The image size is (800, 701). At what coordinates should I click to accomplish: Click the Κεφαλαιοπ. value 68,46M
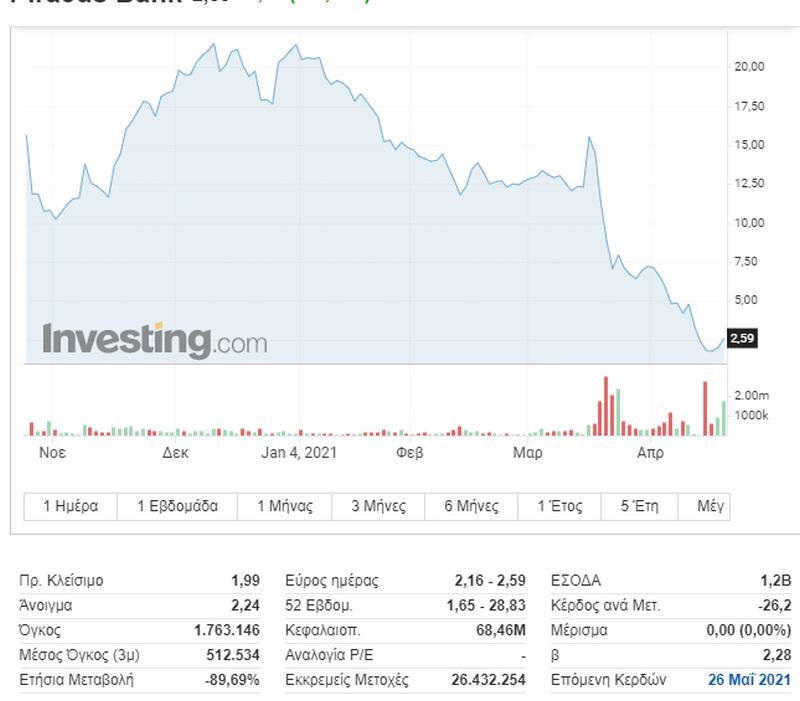tap(501, 630)
